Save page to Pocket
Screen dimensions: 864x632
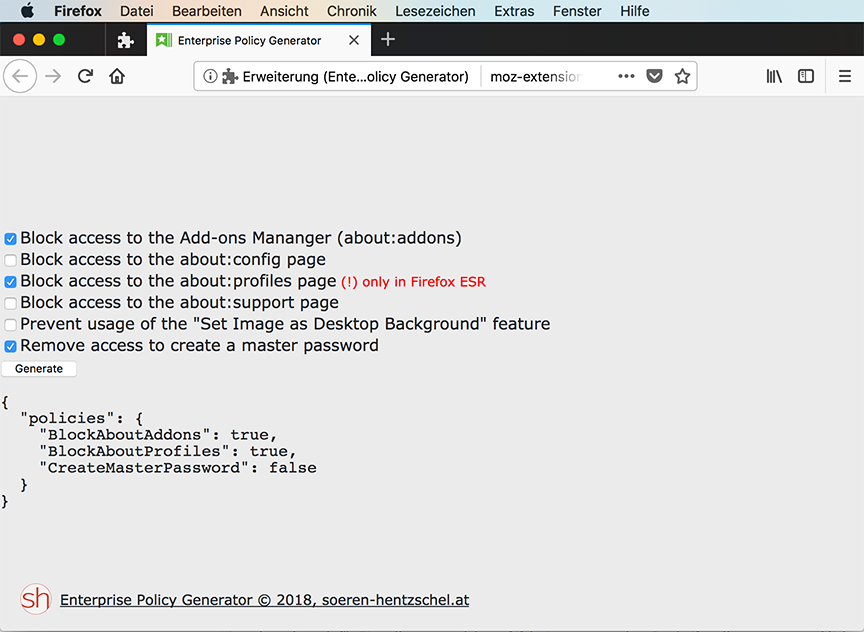coord(654,76)
